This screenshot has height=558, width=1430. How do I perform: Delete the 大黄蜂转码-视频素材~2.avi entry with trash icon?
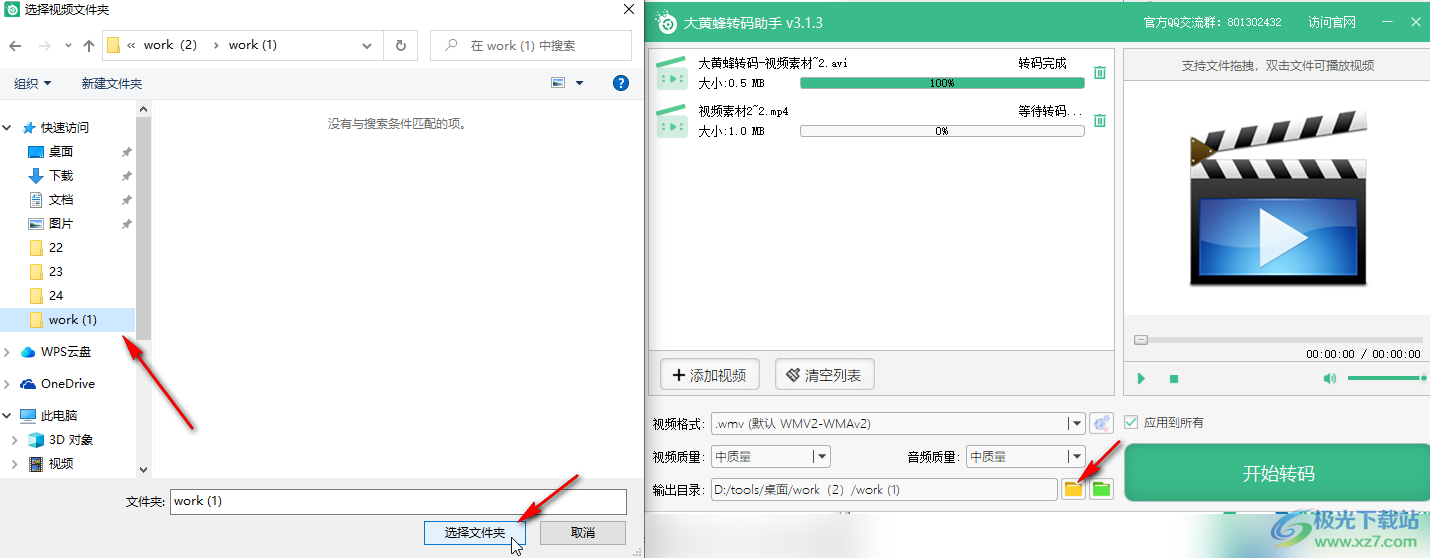pyautogui.click(x=1100, y=73)
